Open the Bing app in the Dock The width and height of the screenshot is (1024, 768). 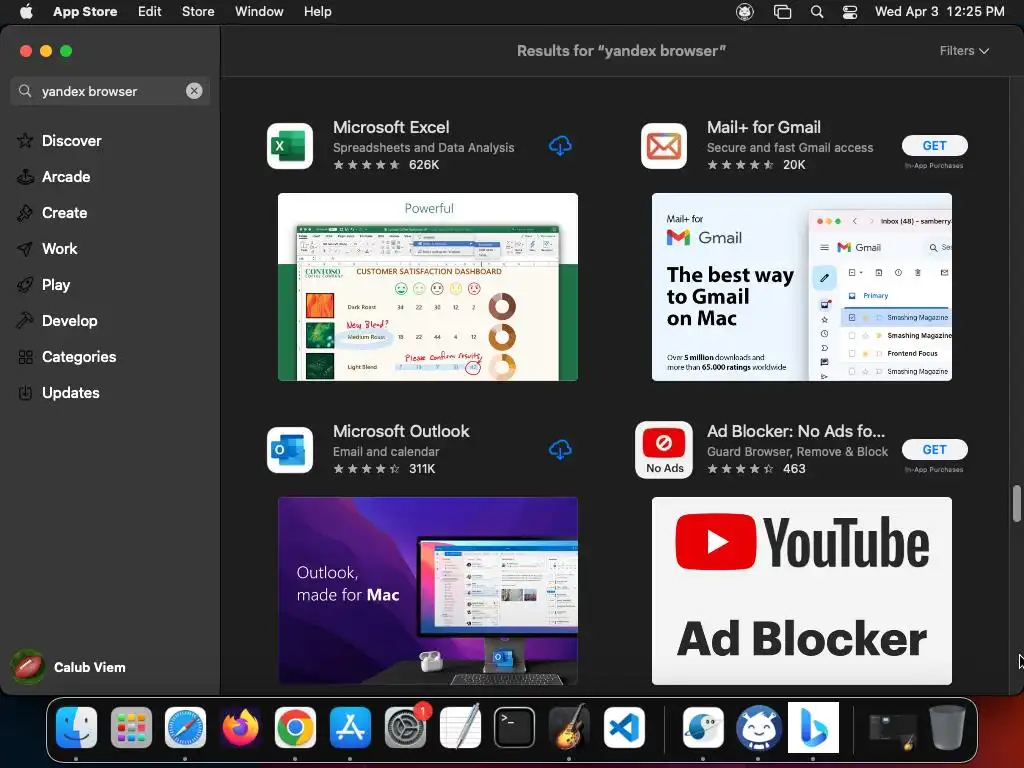[x=813, y=727]
